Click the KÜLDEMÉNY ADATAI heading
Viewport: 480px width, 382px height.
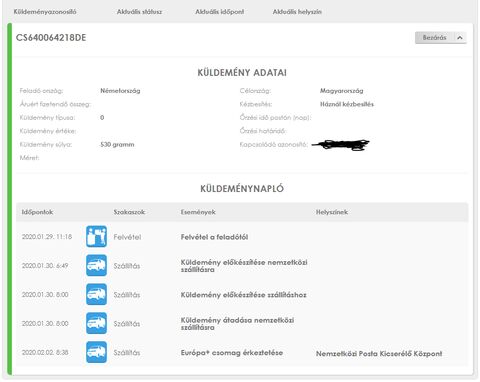point(242,73)
